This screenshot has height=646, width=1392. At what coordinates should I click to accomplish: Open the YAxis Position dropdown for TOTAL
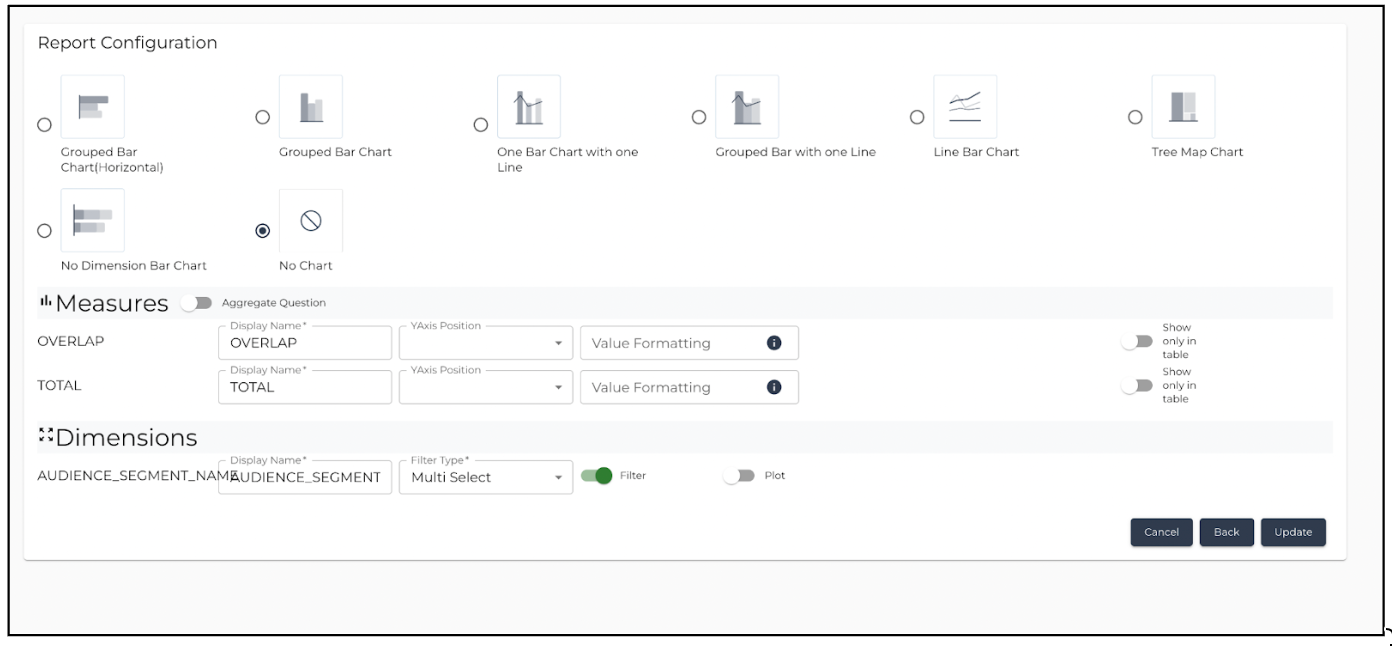486,387
